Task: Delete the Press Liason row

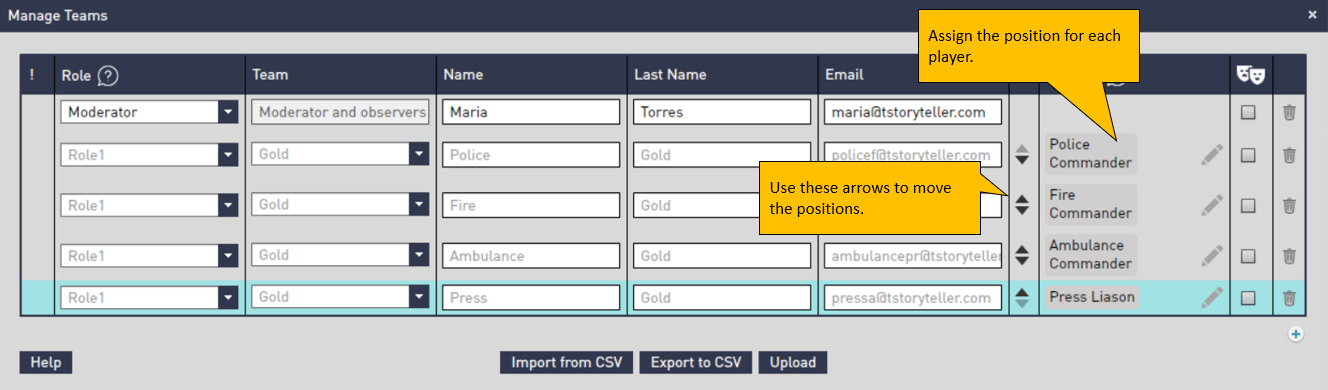Action: (x=1289, y=297)
